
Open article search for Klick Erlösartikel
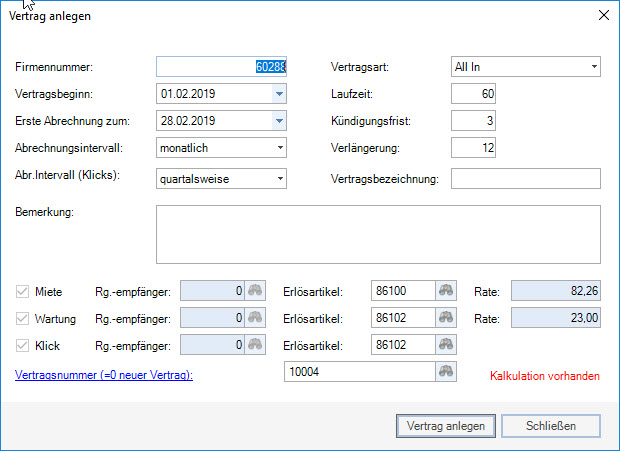[446, 344]
